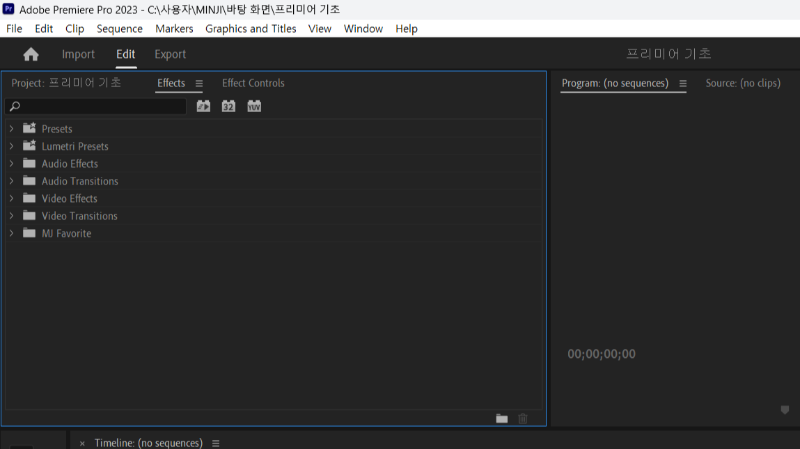Expand the Video Effects folder

pos(11,198)
